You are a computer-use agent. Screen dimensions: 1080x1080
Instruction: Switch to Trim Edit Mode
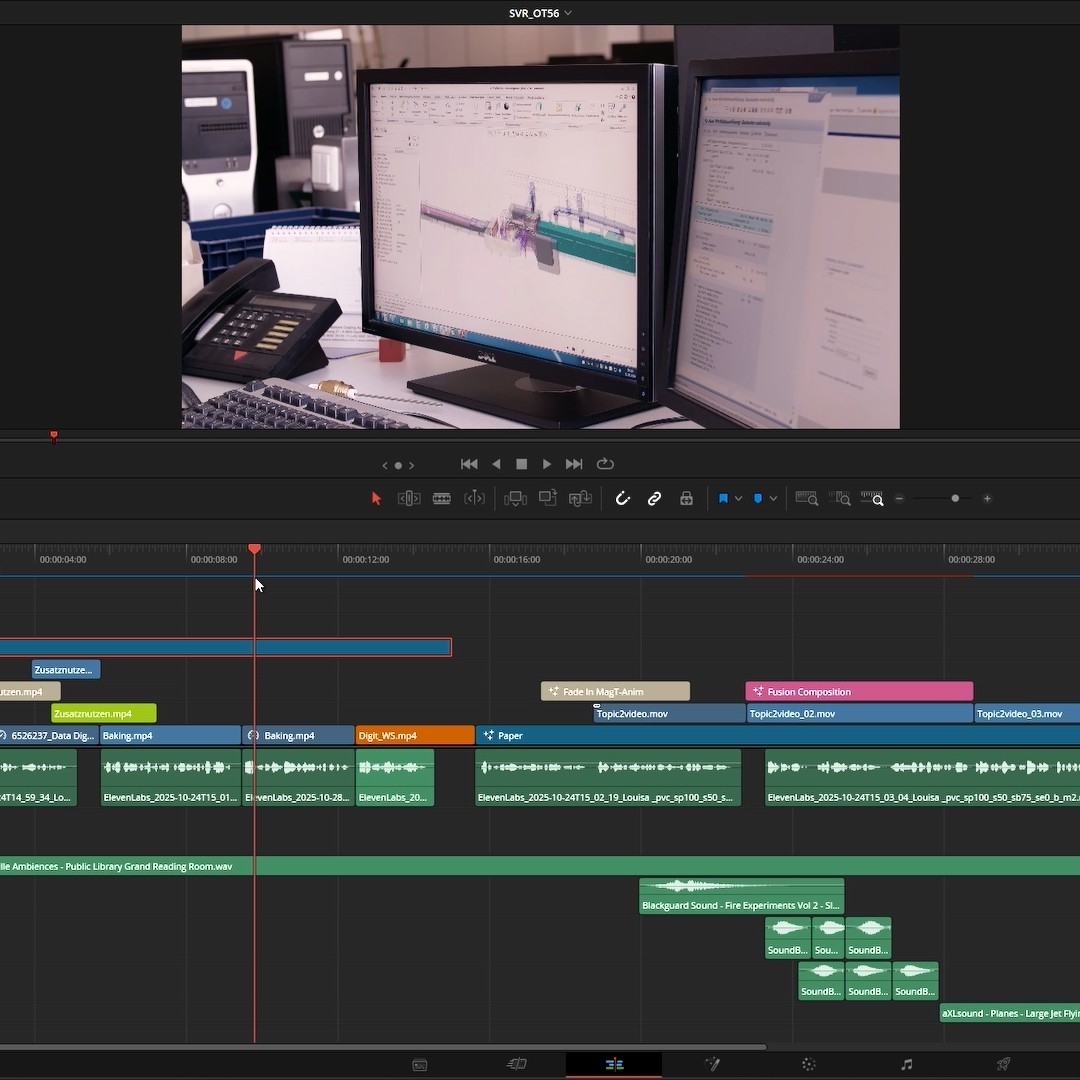(408, 498)
